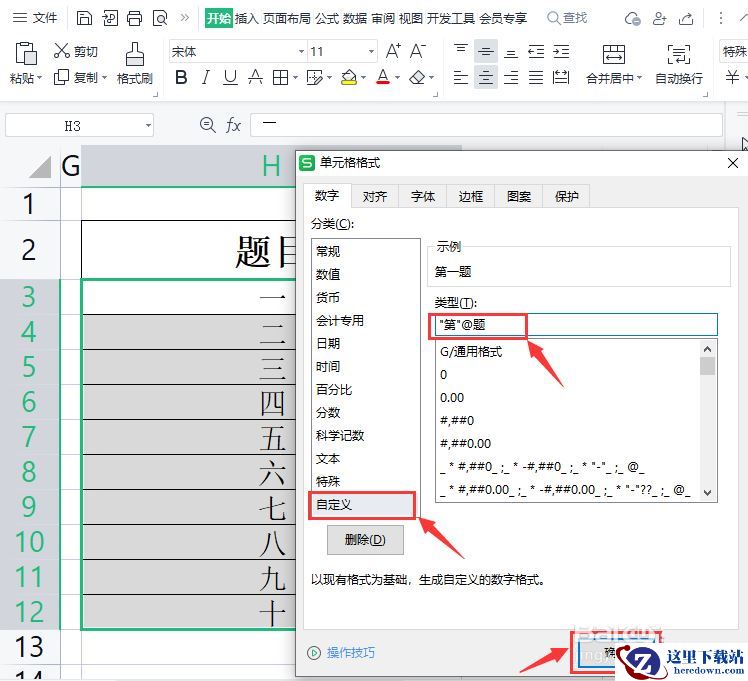Click the increase indent icon

[x=561, y=51]
